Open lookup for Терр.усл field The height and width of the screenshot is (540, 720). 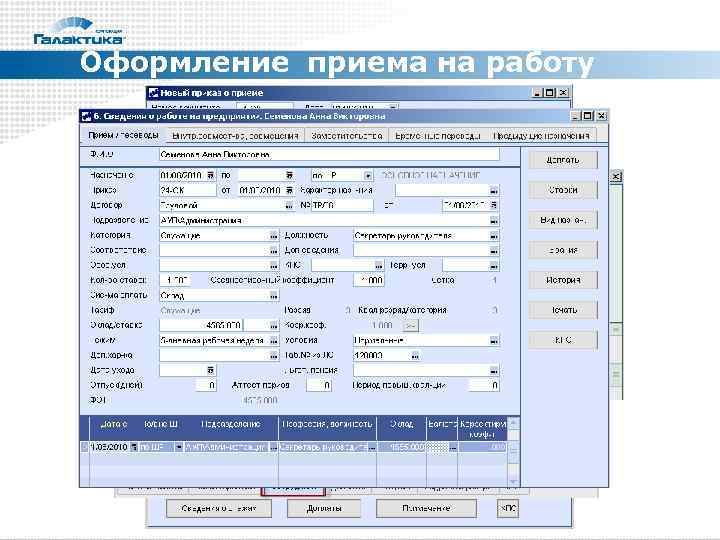[x=494, y=266]
